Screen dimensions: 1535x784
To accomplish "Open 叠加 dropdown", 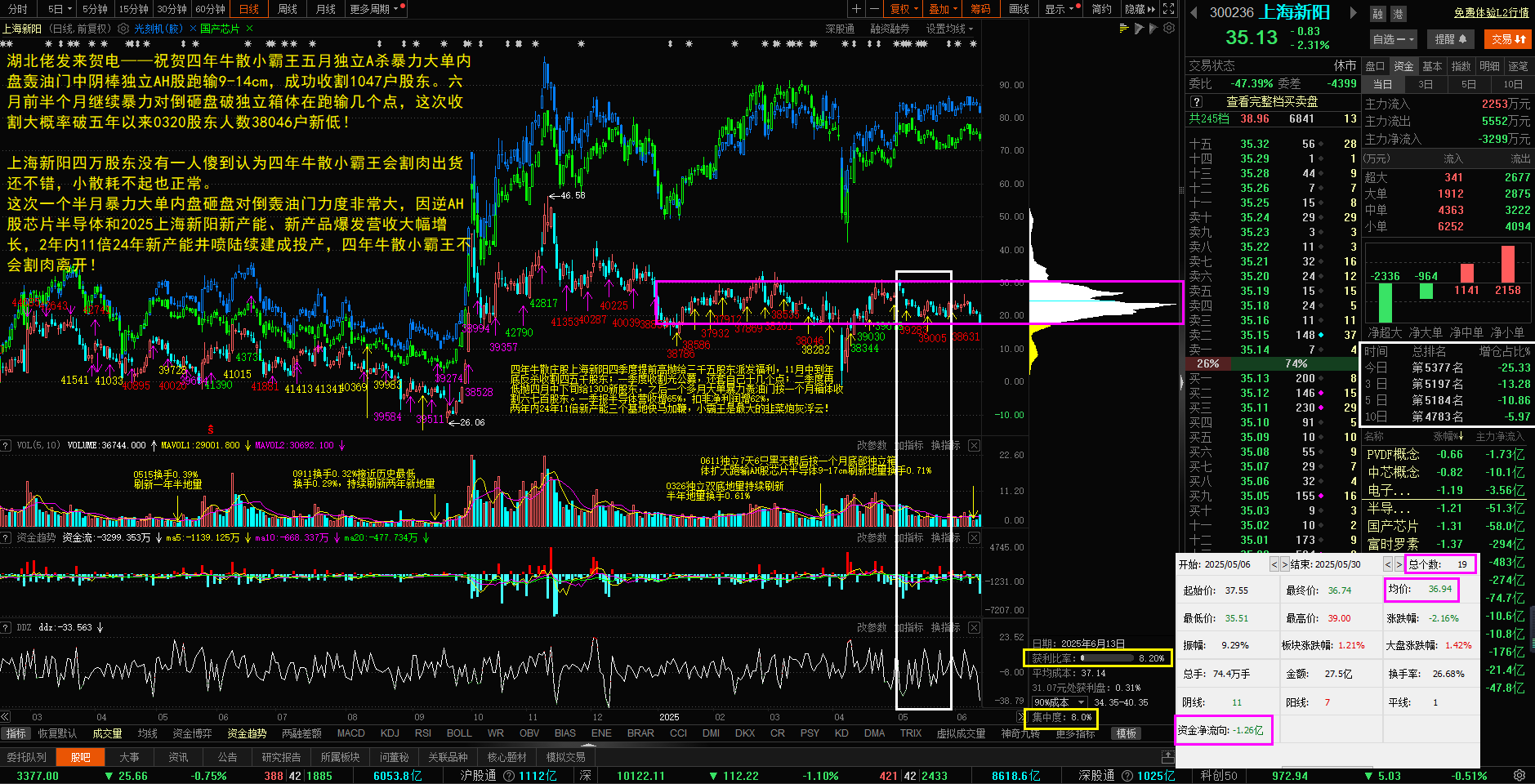I will (944, 9).
